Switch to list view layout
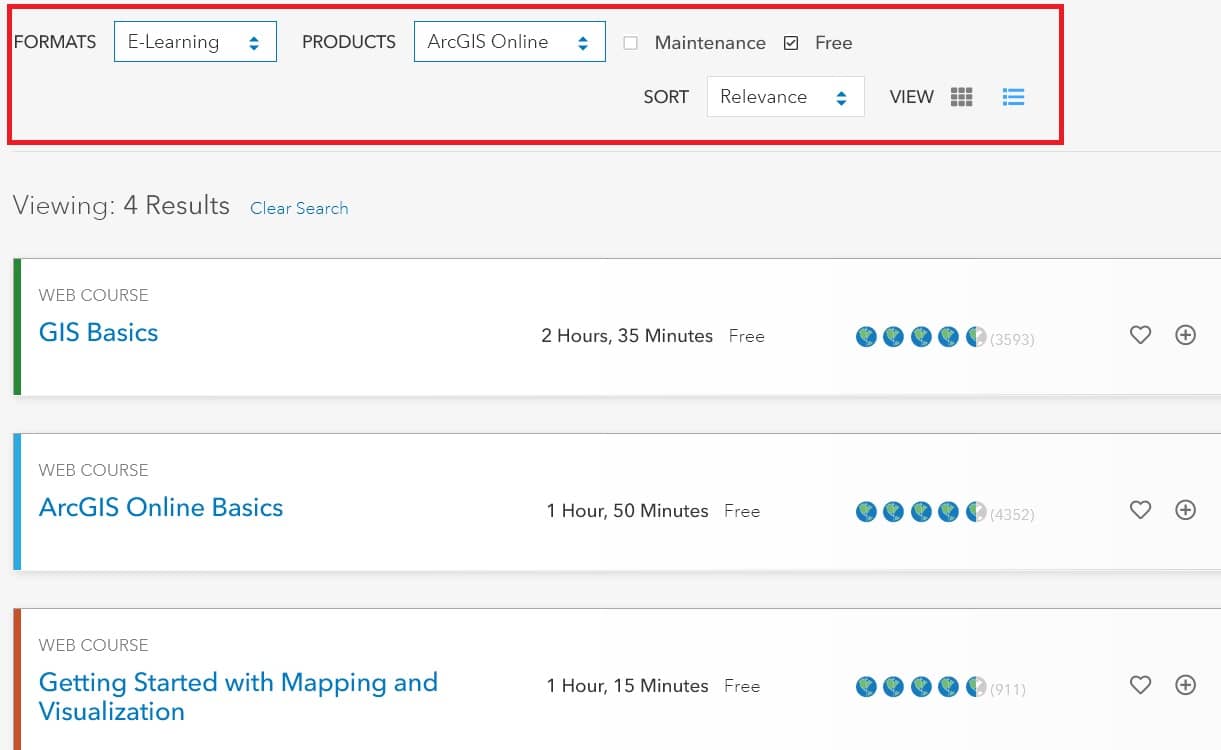Screen dimensions: 1221x750 (x=1013, y=96)
